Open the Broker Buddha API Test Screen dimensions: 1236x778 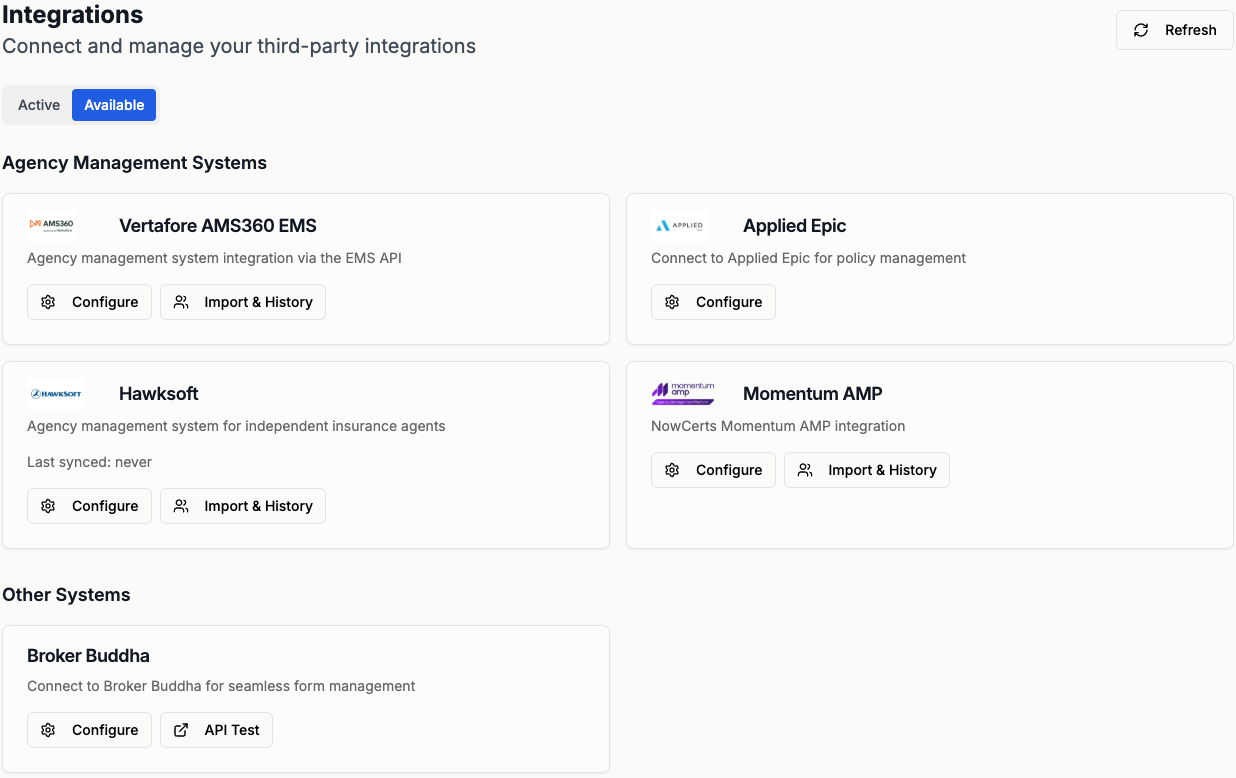tap(216, 730)
